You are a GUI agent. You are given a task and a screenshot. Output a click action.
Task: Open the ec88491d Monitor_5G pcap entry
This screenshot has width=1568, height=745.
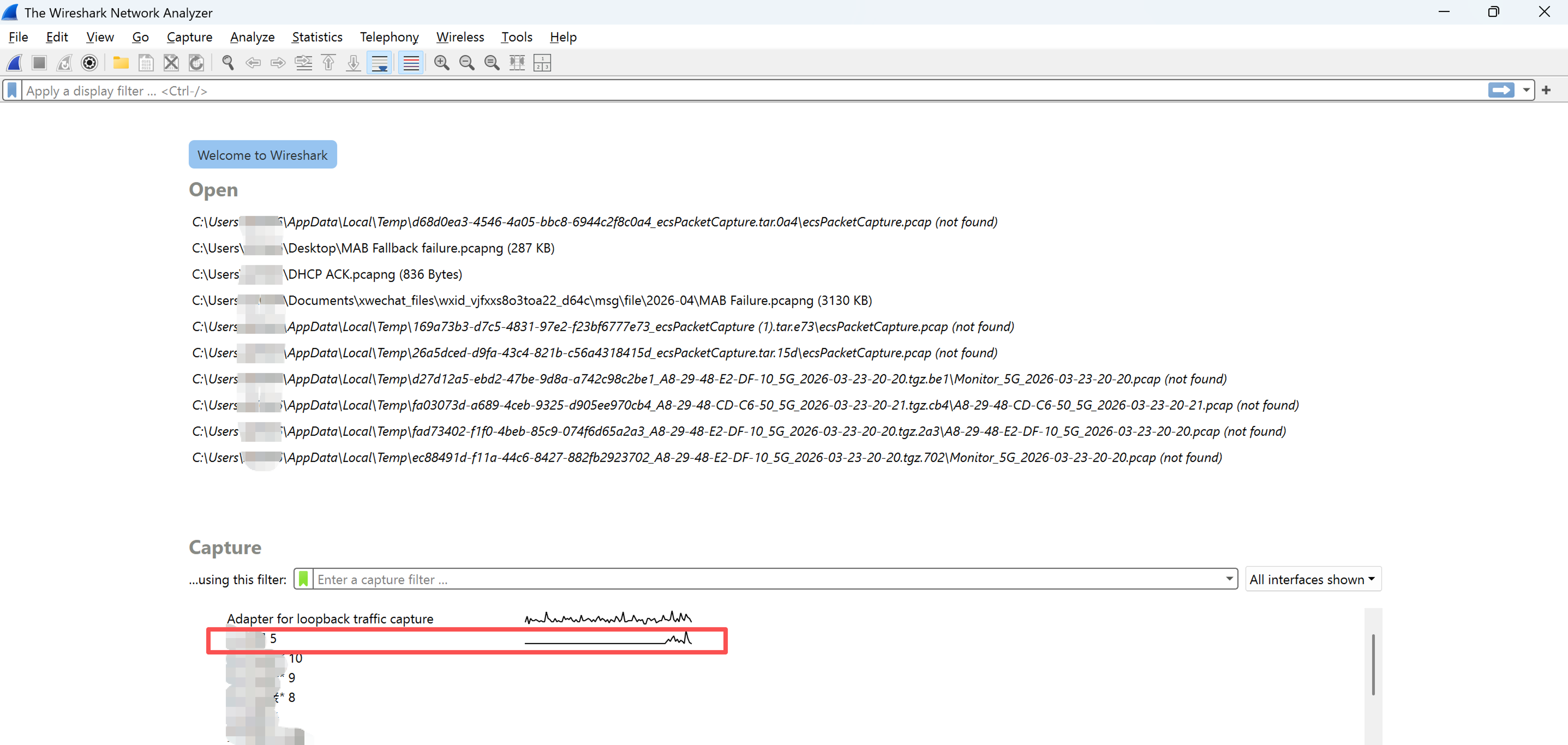tap(707, 457)
